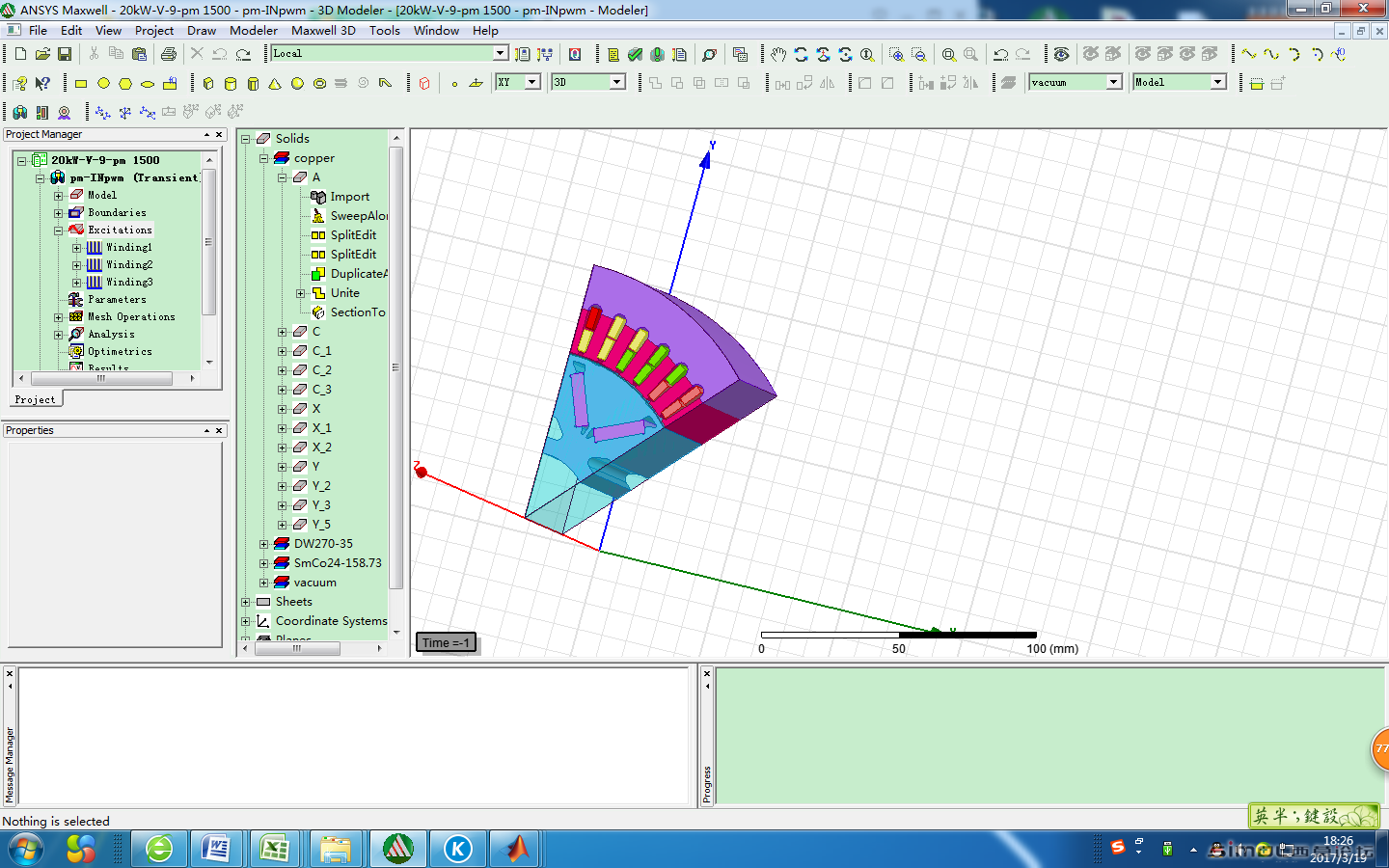Click the Redo arrow icon
This screenshot has width=1389, height=868.
click(243, 54)
